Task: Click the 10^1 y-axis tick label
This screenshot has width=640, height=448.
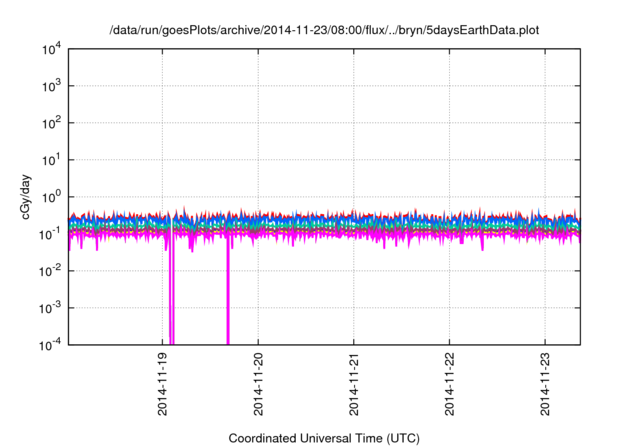Action: 52,160
